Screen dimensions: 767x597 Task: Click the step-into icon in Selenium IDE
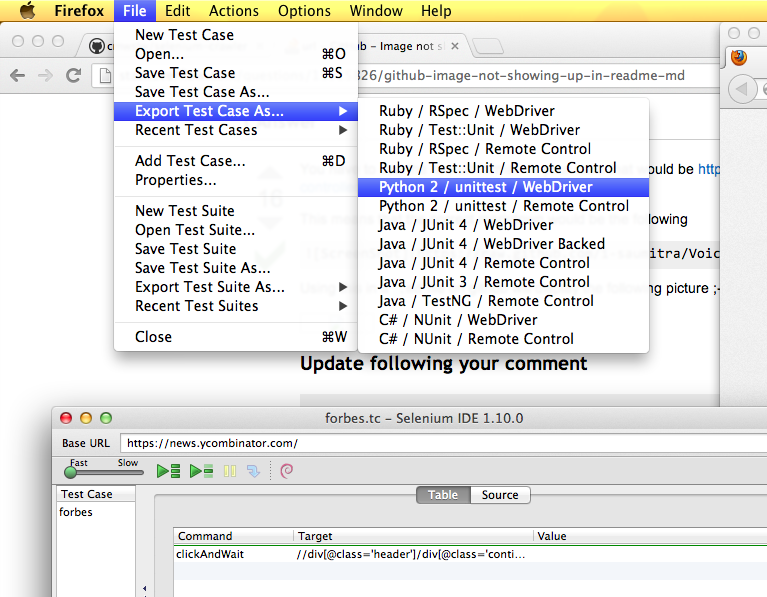click(253, 471)
